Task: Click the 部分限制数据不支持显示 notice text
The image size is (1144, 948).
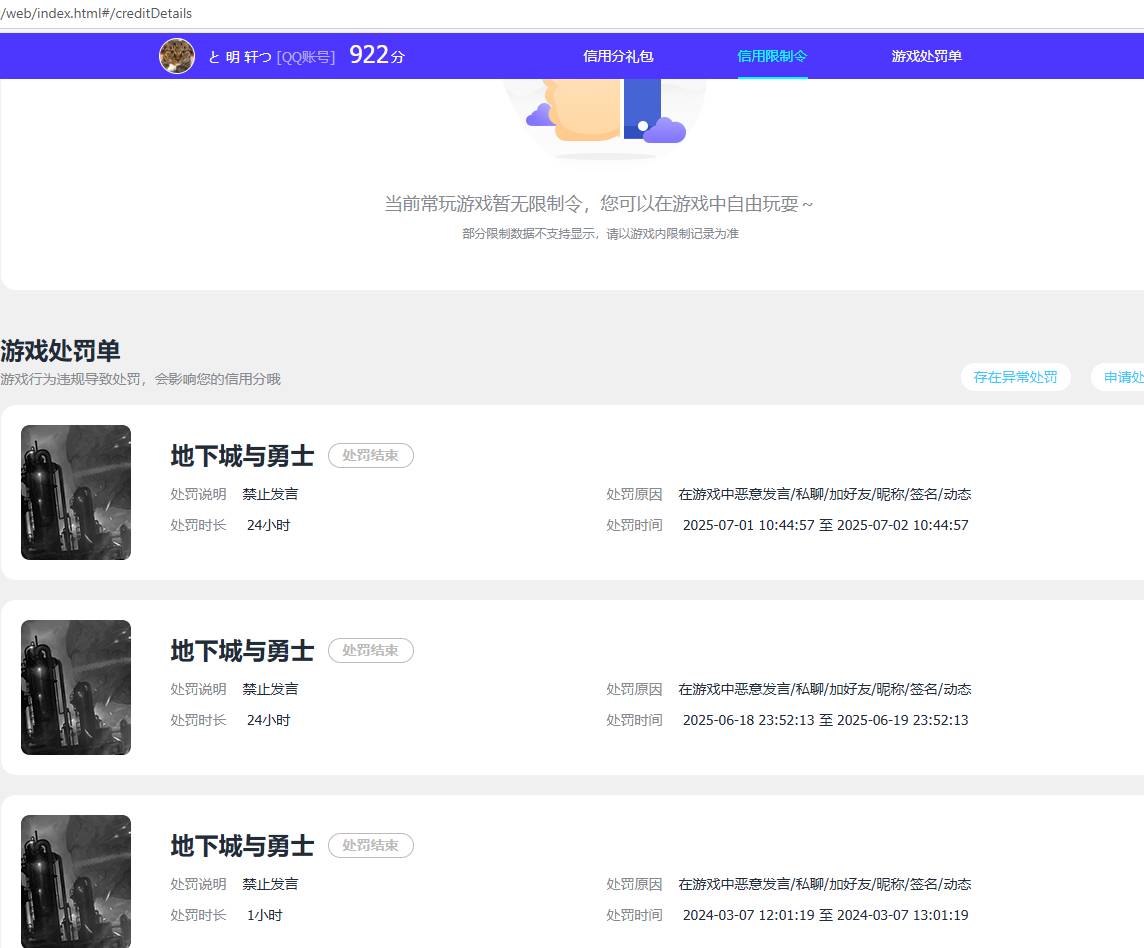Action: 600,232
